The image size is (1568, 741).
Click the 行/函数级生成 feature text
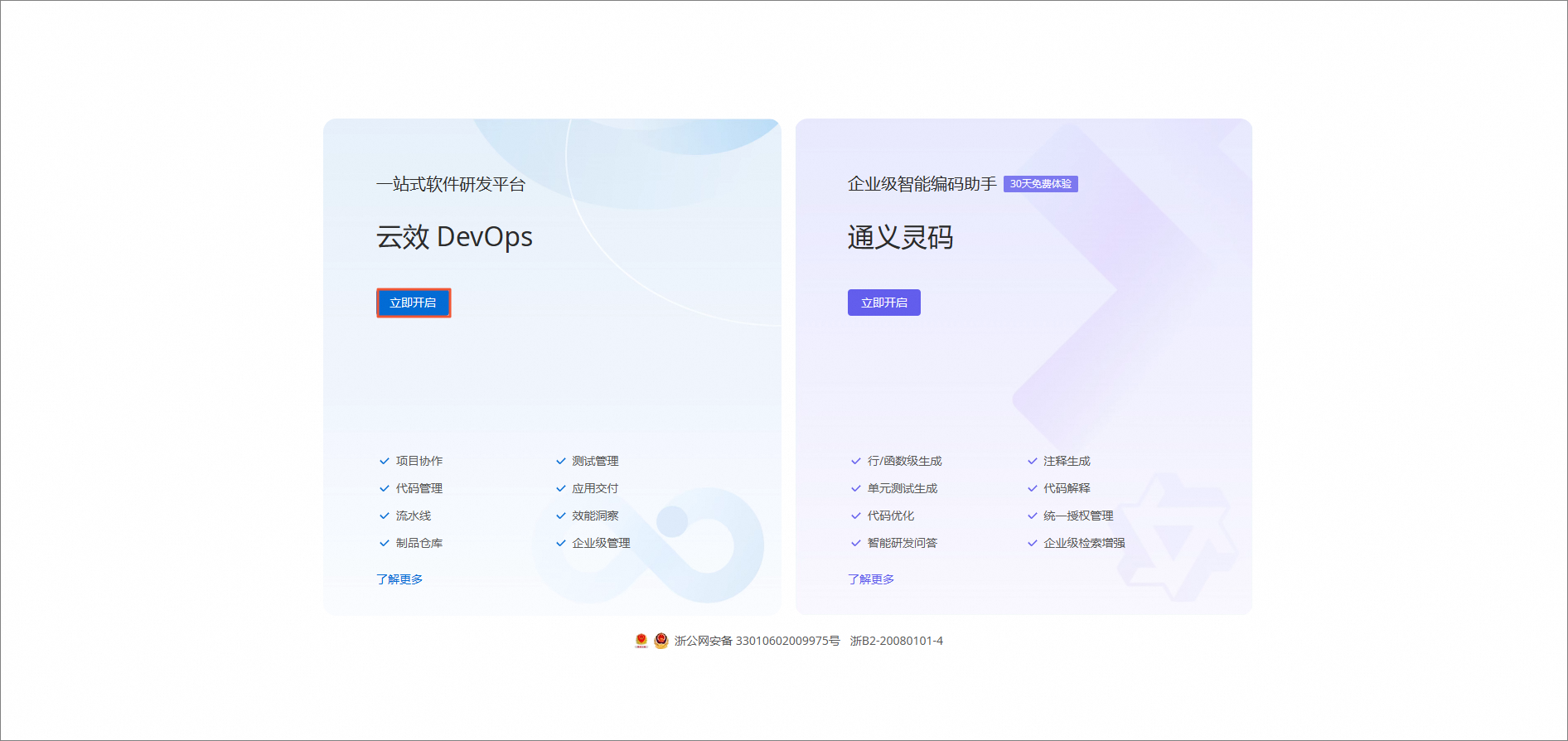(x=905, y=461)
